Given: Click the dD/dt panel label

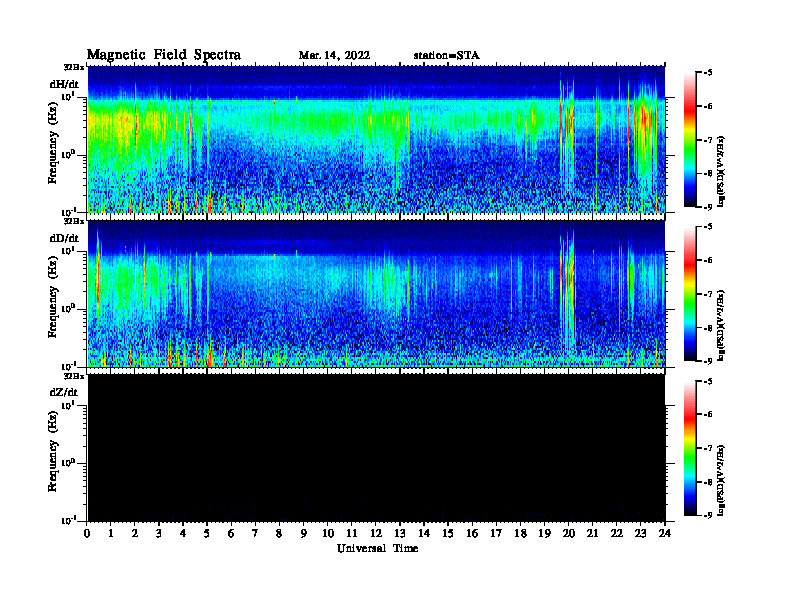Looking at the screenshot, I should point(64,238).
